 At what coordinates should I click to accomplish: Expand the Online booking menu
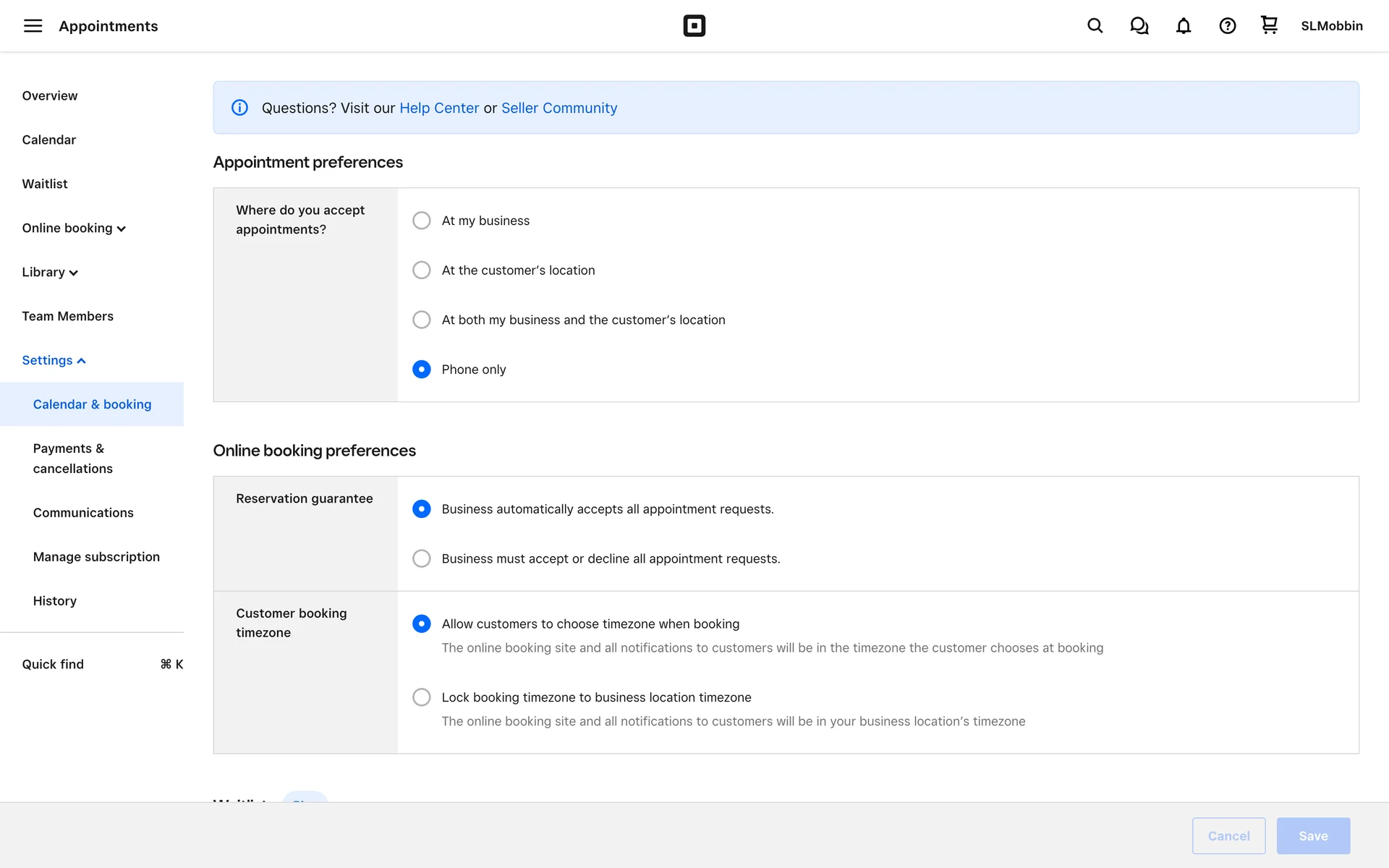[74, 229]
